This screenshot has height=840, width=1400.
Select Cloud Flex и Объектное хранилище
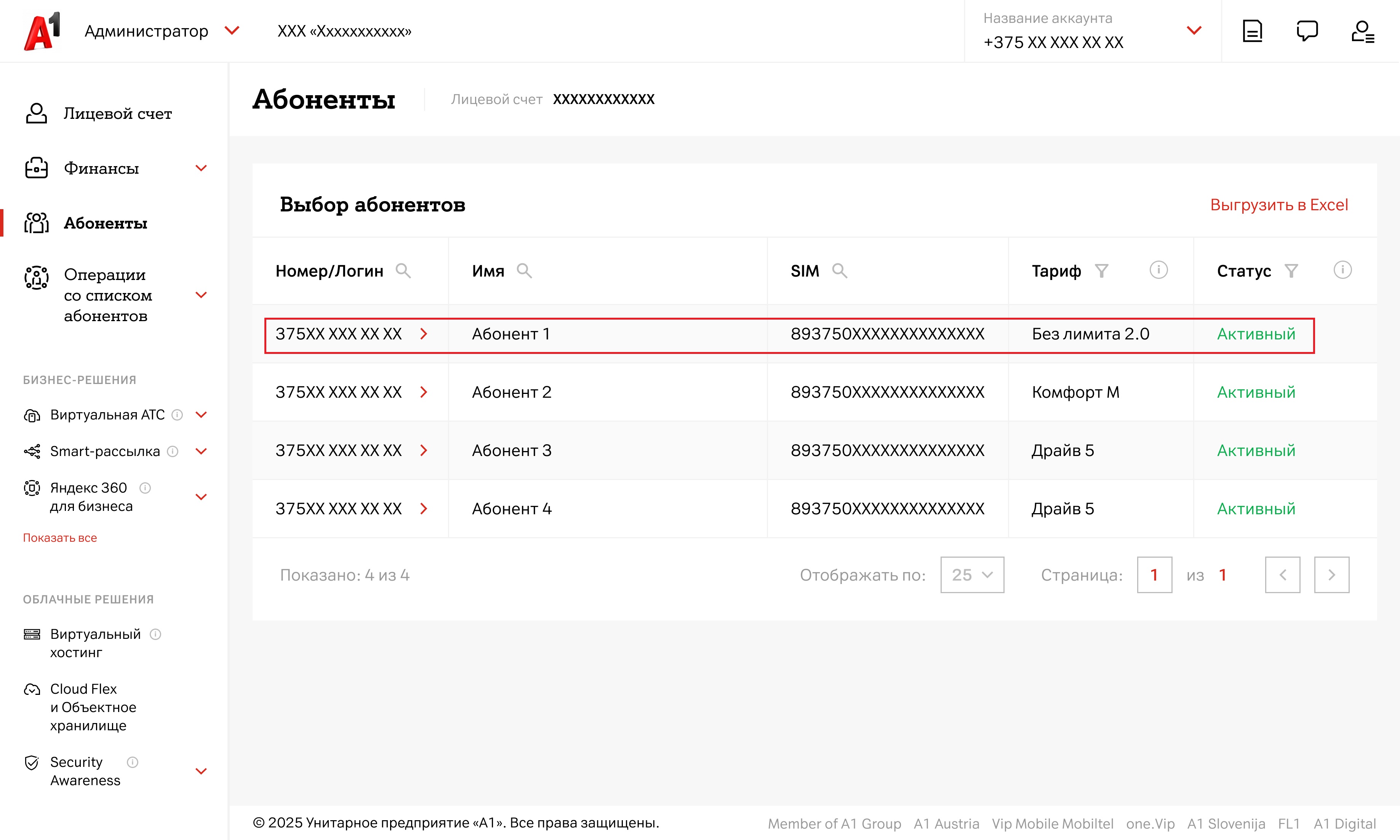pyautogui.click(x=93, y=707)
